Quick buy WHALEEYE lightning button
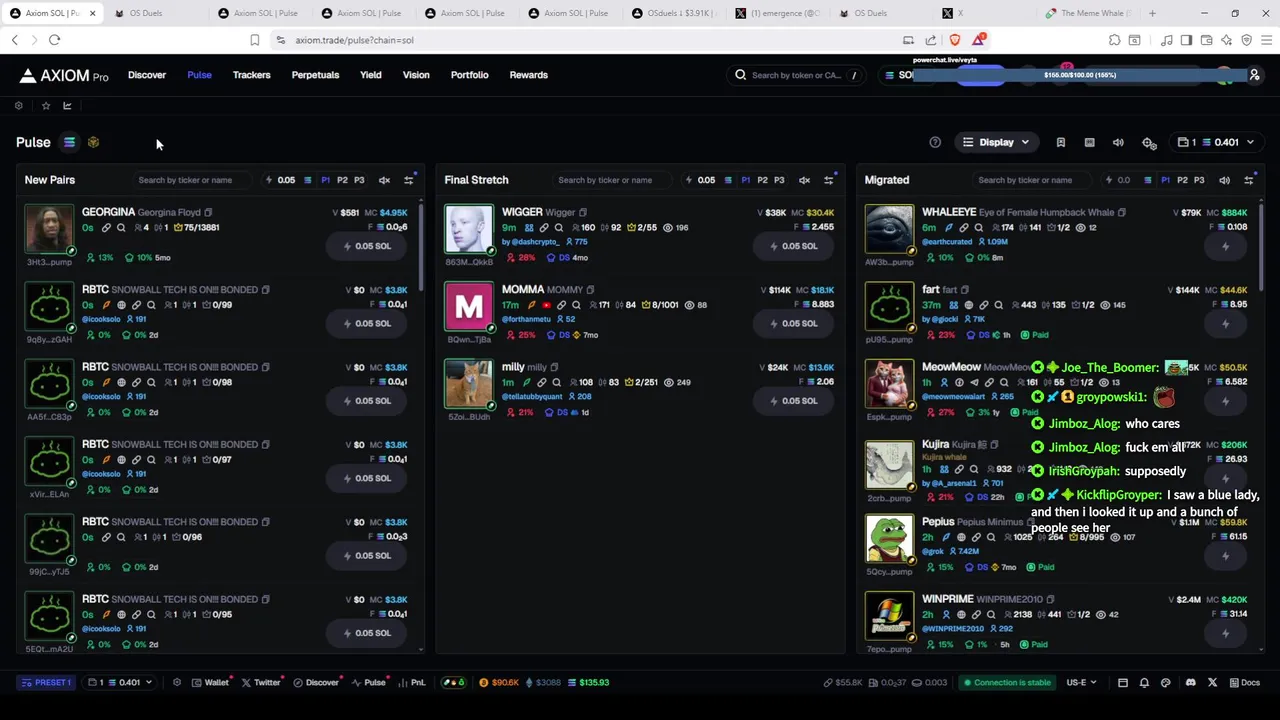 [x=1225, y=246]
